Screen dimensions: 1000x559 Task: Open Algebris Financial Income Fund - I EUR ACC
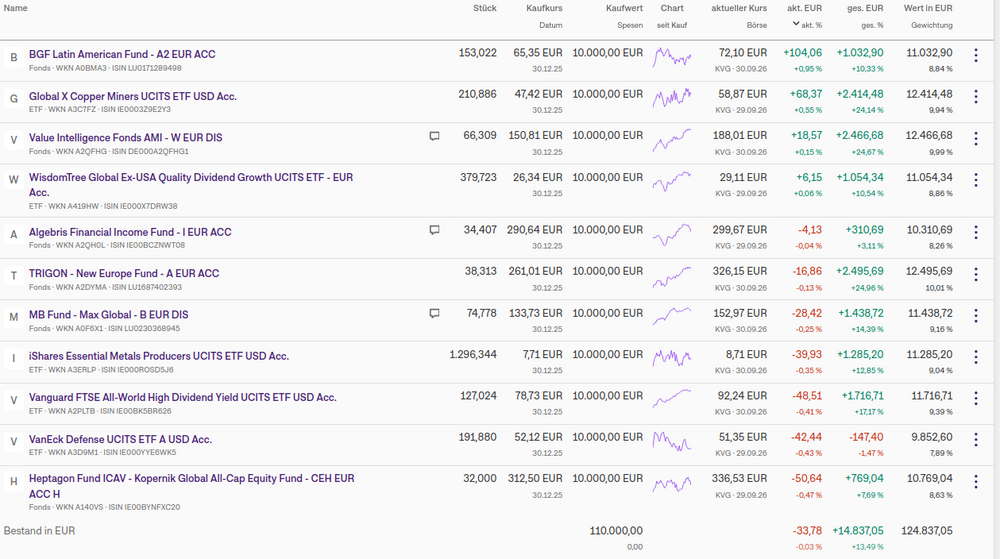click(x=130, y=232)
